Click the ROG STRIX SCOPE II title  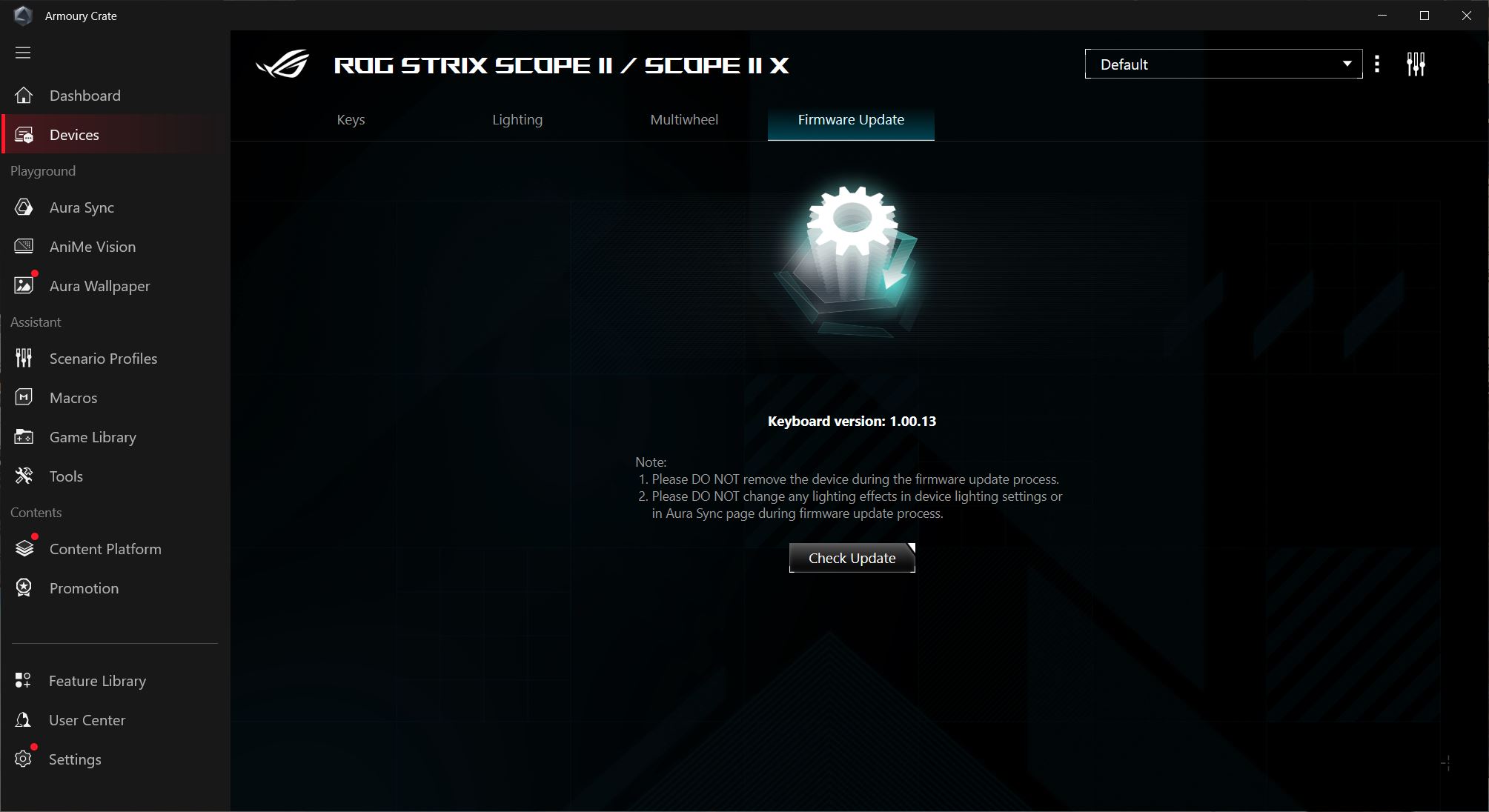pos(561,65)
